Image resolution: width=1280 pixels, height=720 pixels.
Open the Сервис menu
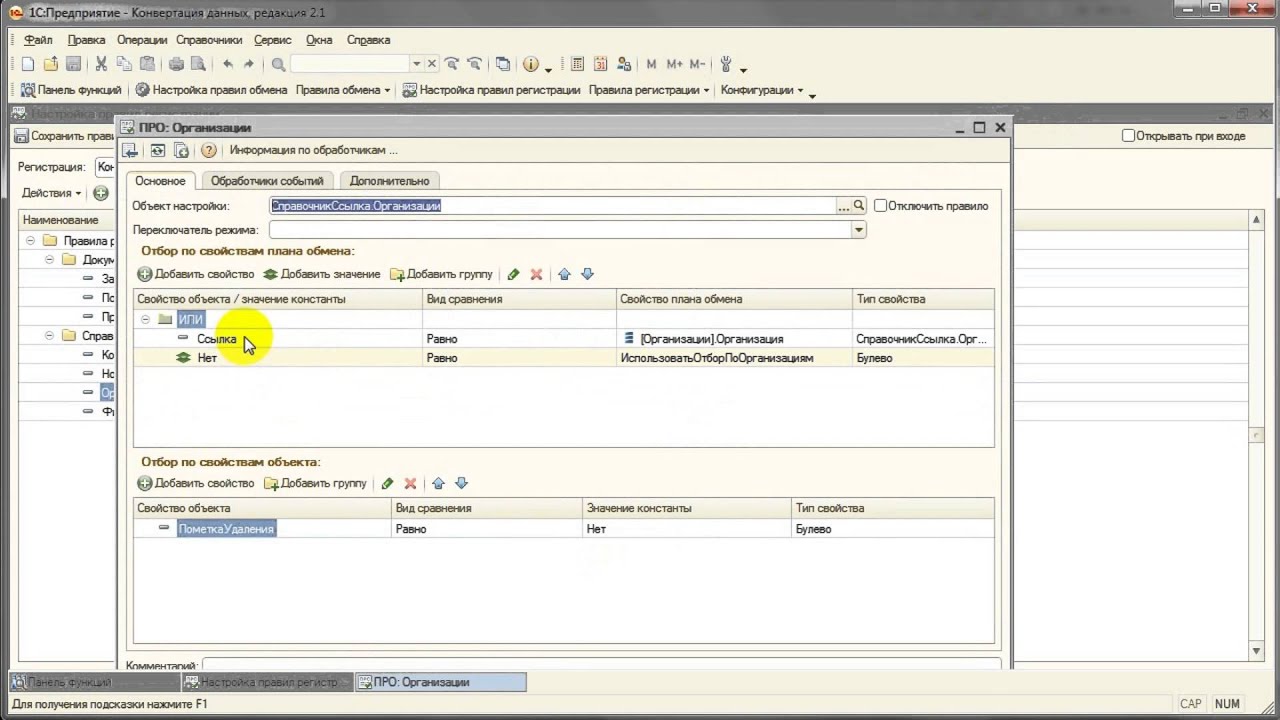pyautogui.click(x=272, y=40)
